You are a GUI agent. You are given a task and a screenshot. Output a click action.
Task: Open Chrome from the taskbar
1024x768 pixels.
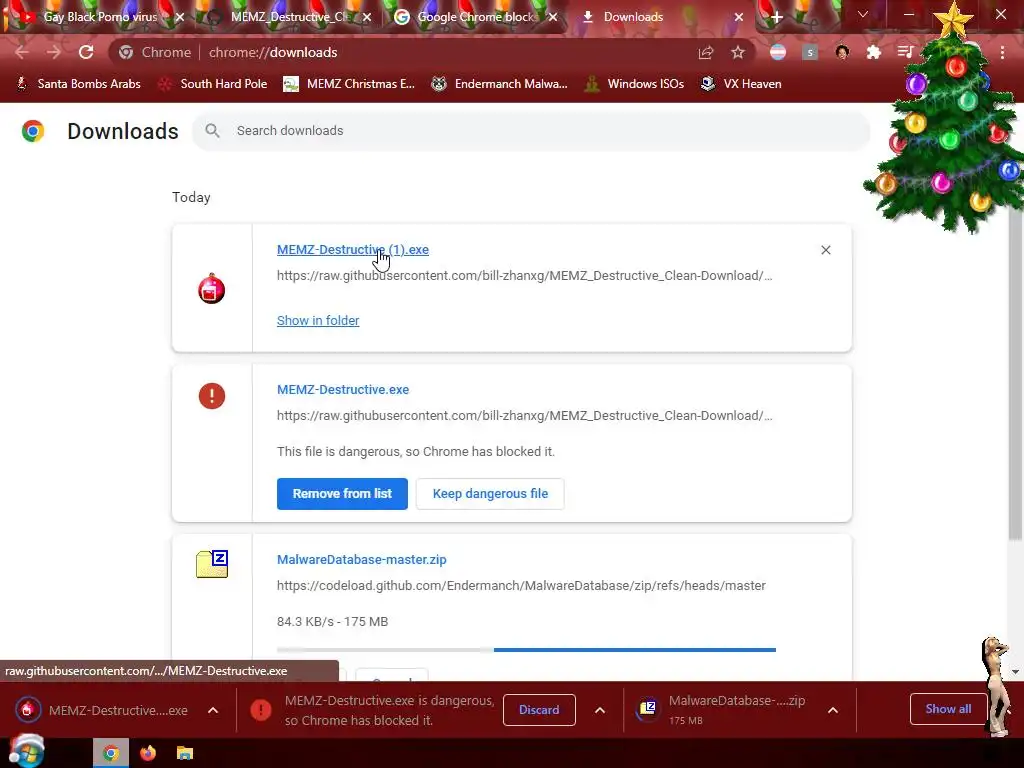[x=111, y=754]
